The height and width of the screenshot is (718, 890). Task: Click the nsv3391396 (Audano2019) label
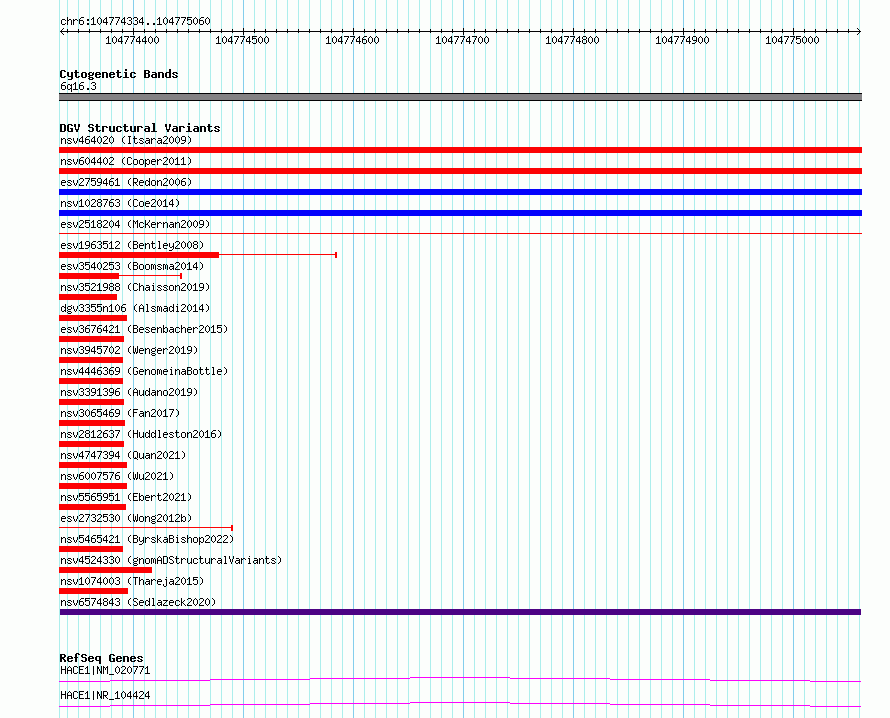click(129, 392)
